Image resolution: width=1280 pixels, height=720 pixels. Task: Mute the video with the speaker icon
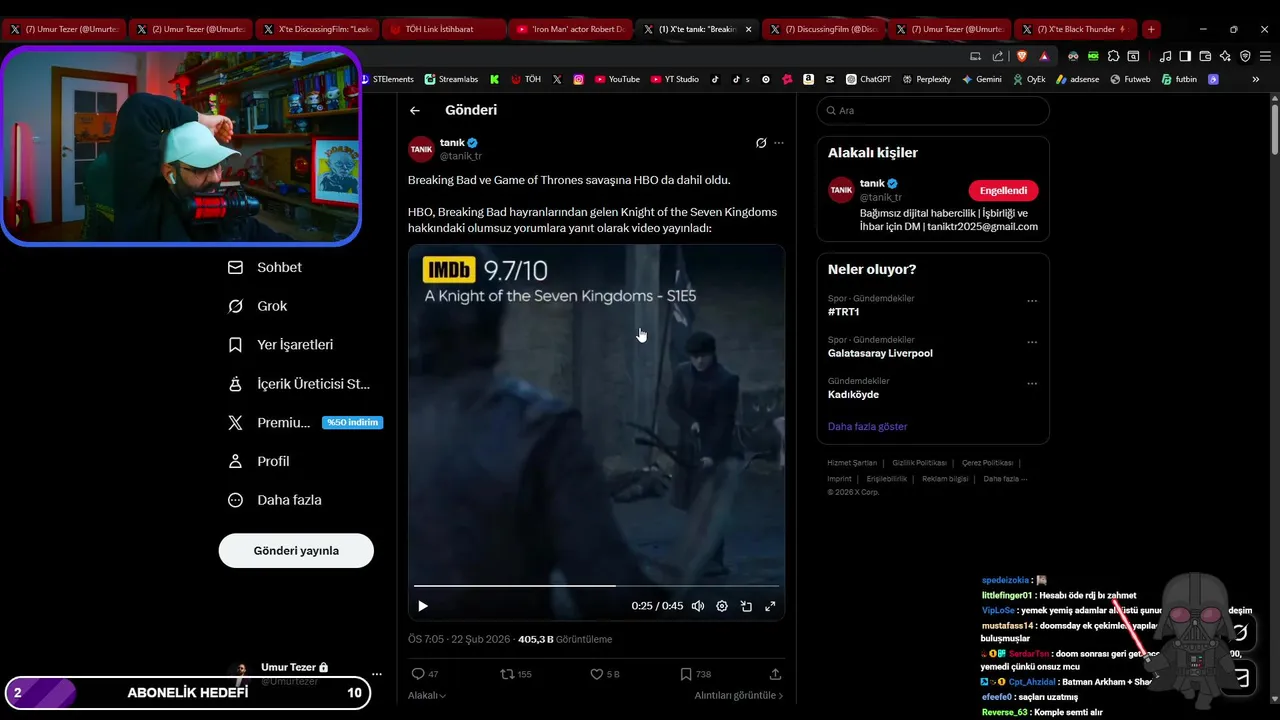pyautogui.click(x=698, y=606)
